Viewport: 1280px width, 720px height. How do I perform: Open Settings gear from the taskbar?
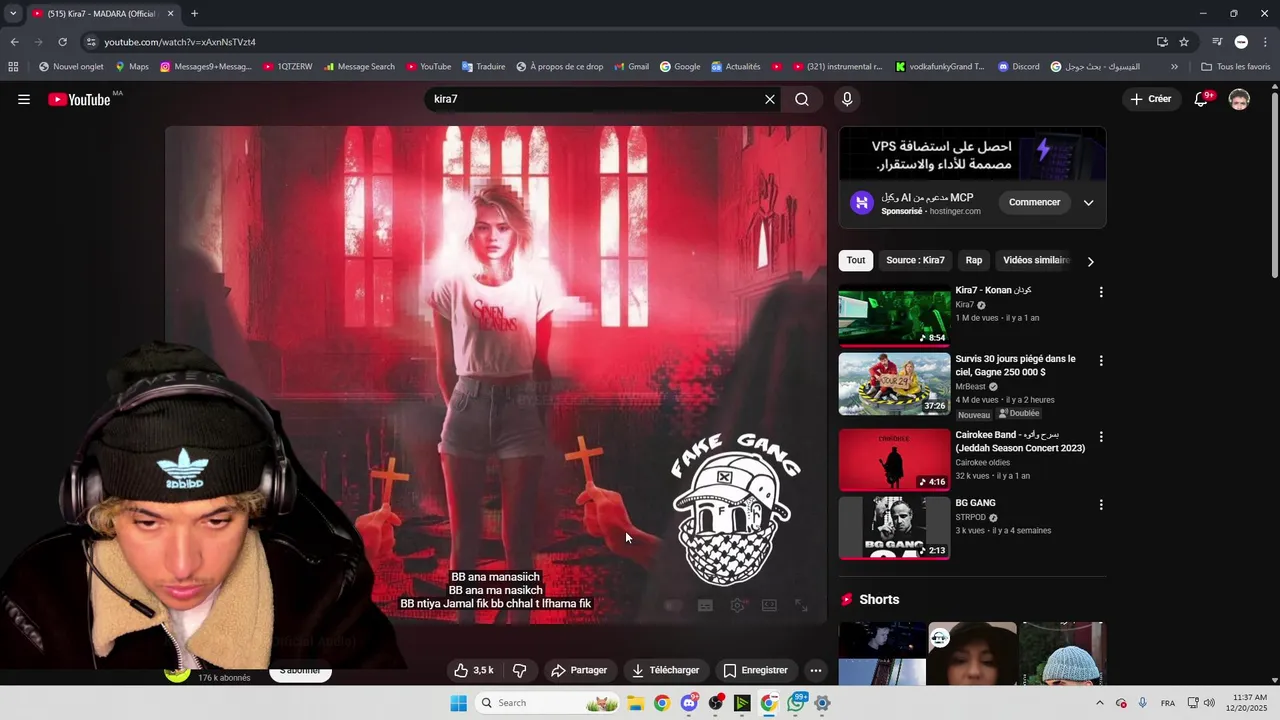[822, 703]
